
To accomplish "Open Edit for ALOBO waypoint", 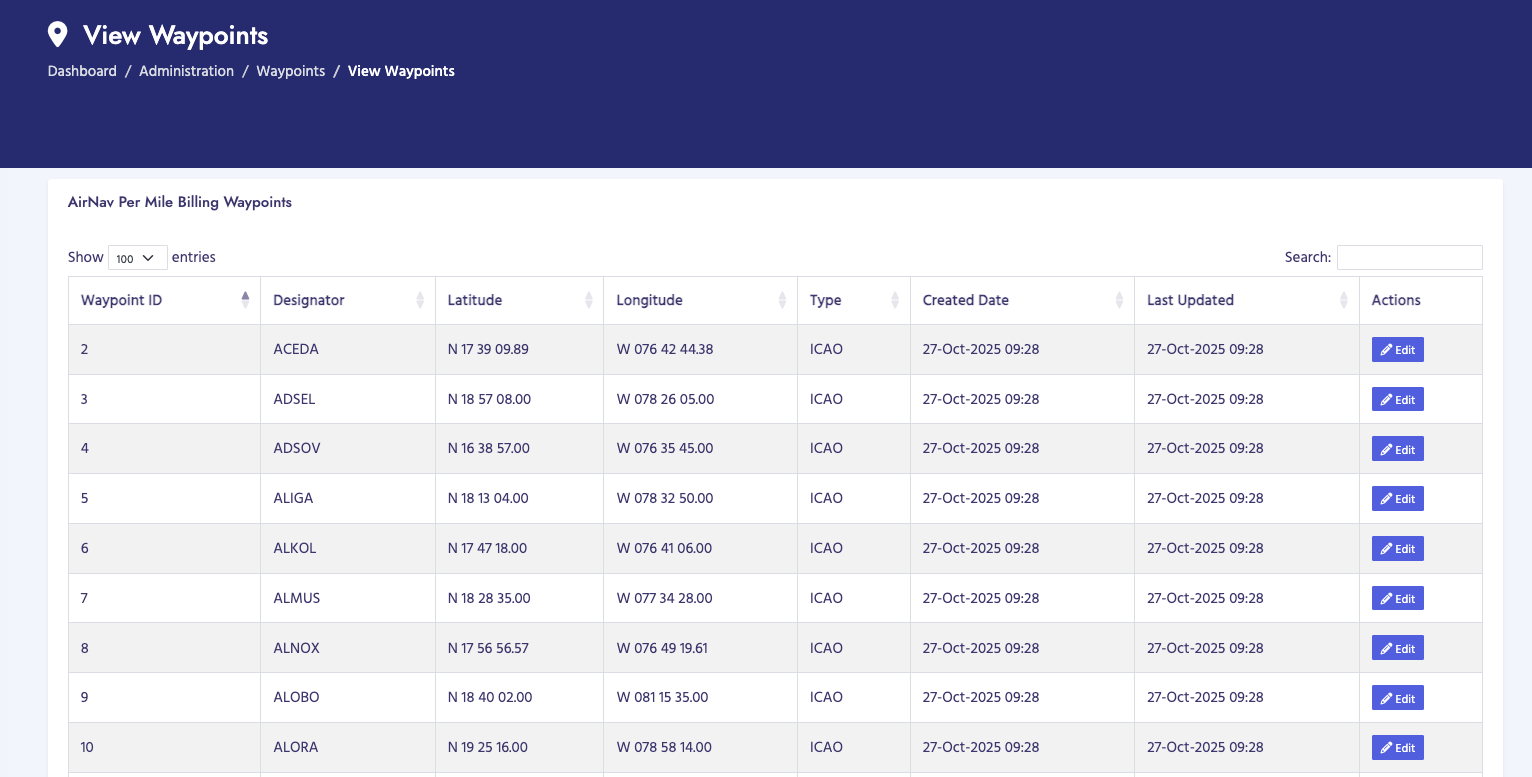I will point(1397,698).
